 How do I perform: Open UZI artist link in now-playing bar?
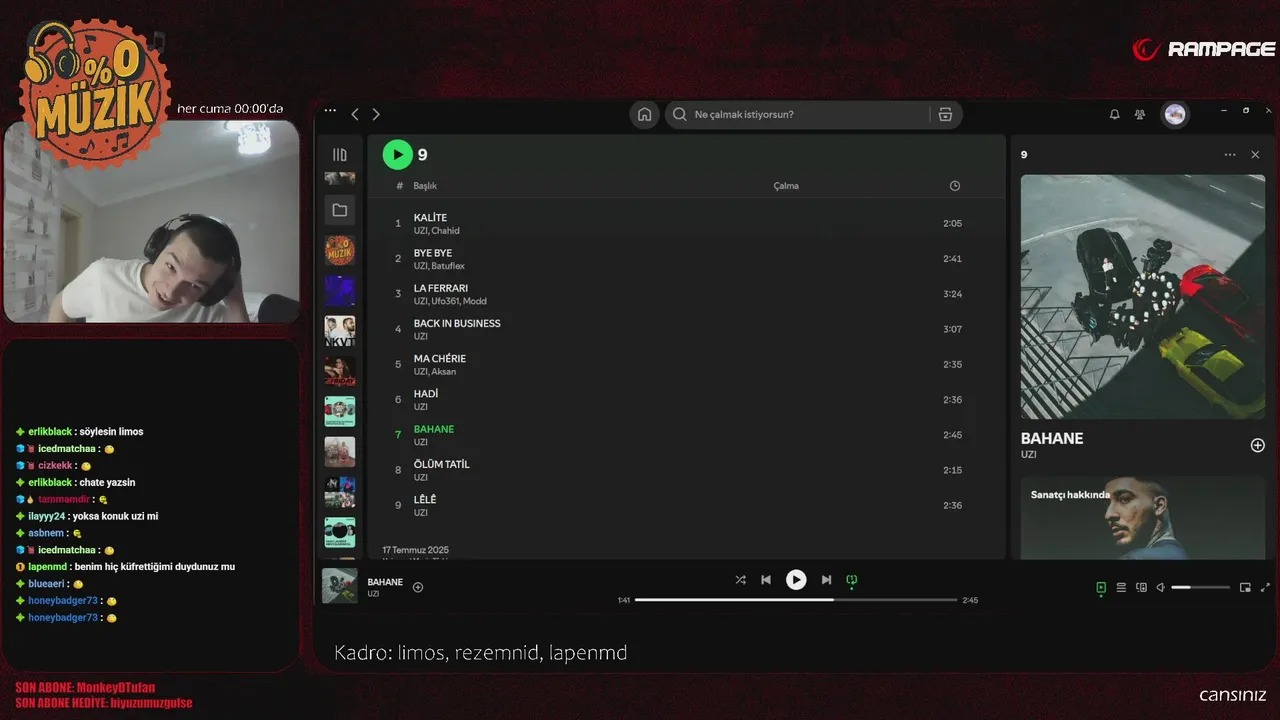pyautogui.click(x=373, y=594)
